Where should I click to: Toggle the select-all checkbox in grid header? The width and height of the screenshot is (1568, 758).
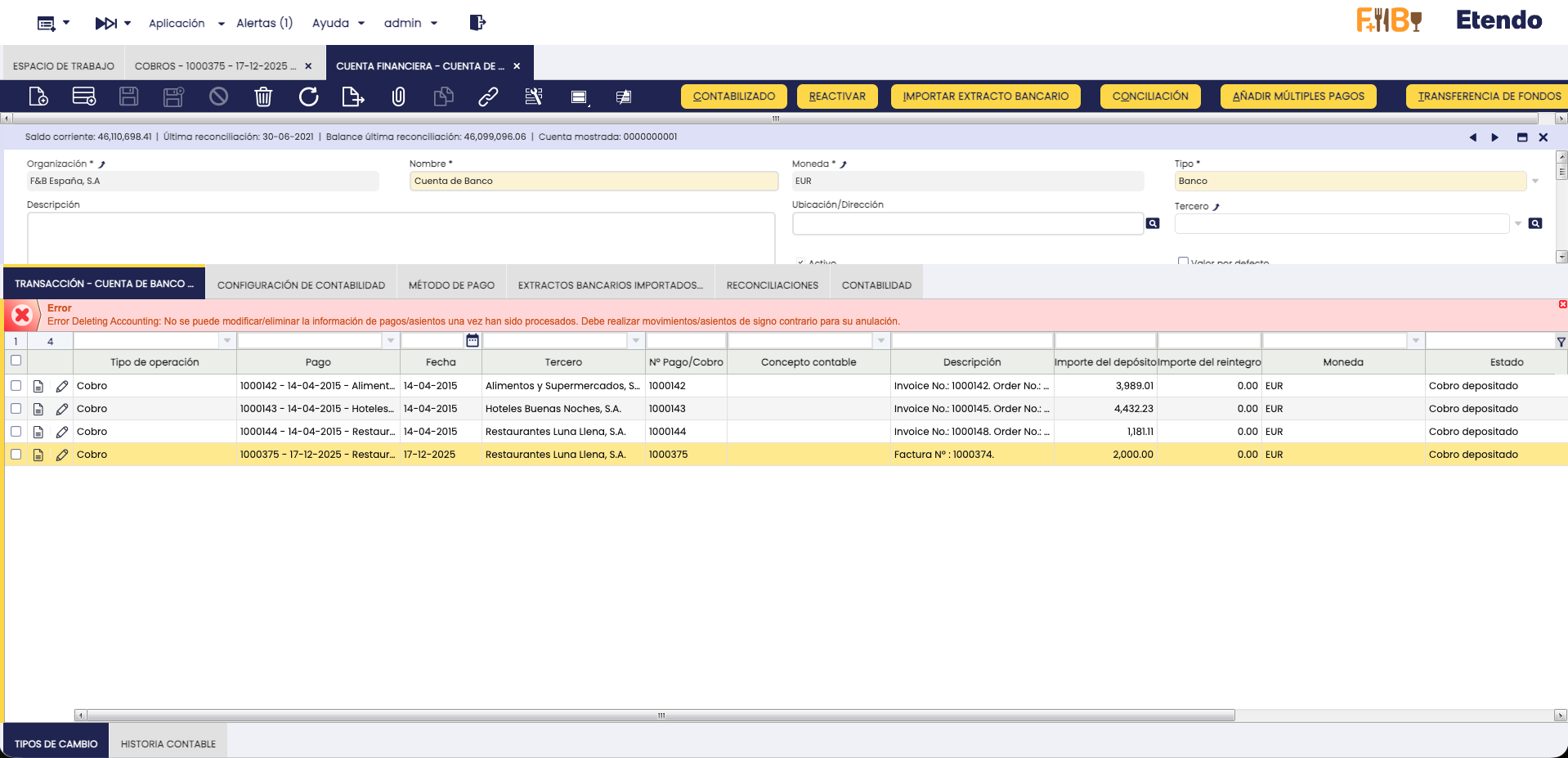16,361
